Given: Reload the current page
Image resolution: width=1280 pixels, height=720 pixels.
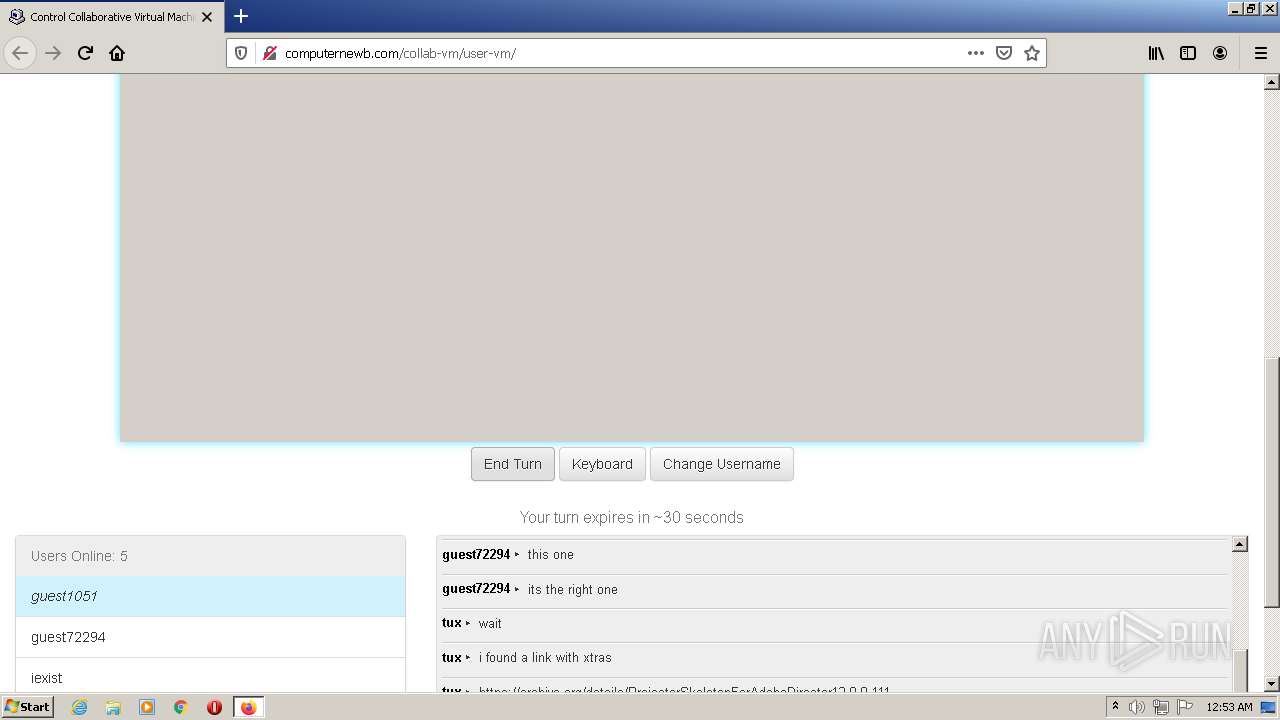Looking at the screenshot, I should point(85,53).
